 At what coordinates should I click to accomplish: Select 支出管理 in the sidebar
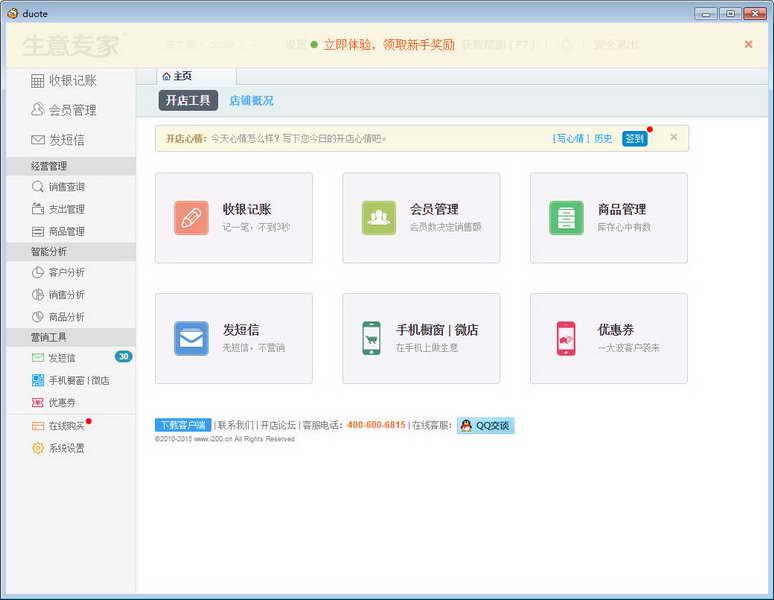(x=58, y=209)
